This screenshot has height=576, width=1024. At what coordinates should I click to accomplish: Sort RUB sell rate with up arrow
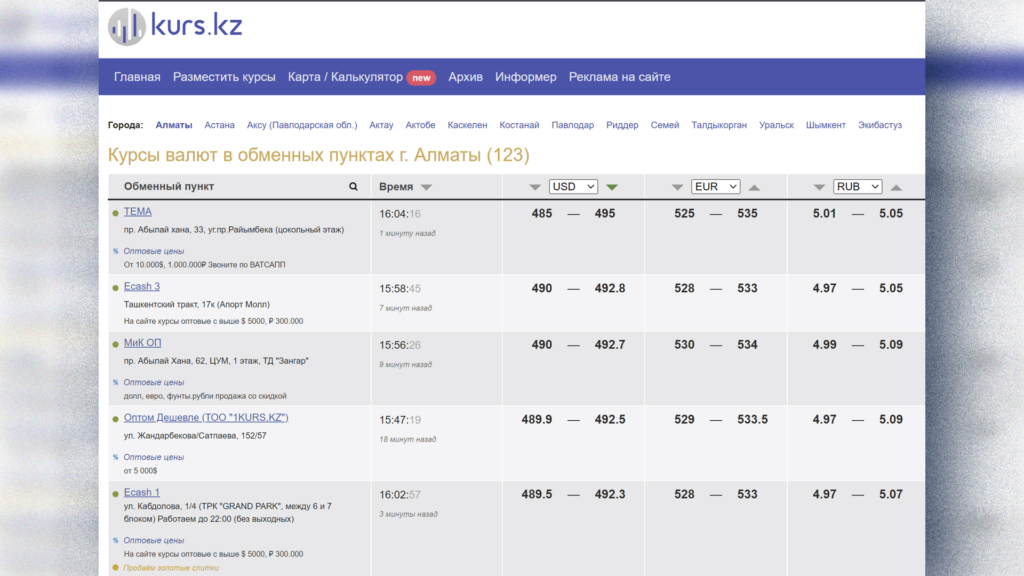tap(896, 187)
